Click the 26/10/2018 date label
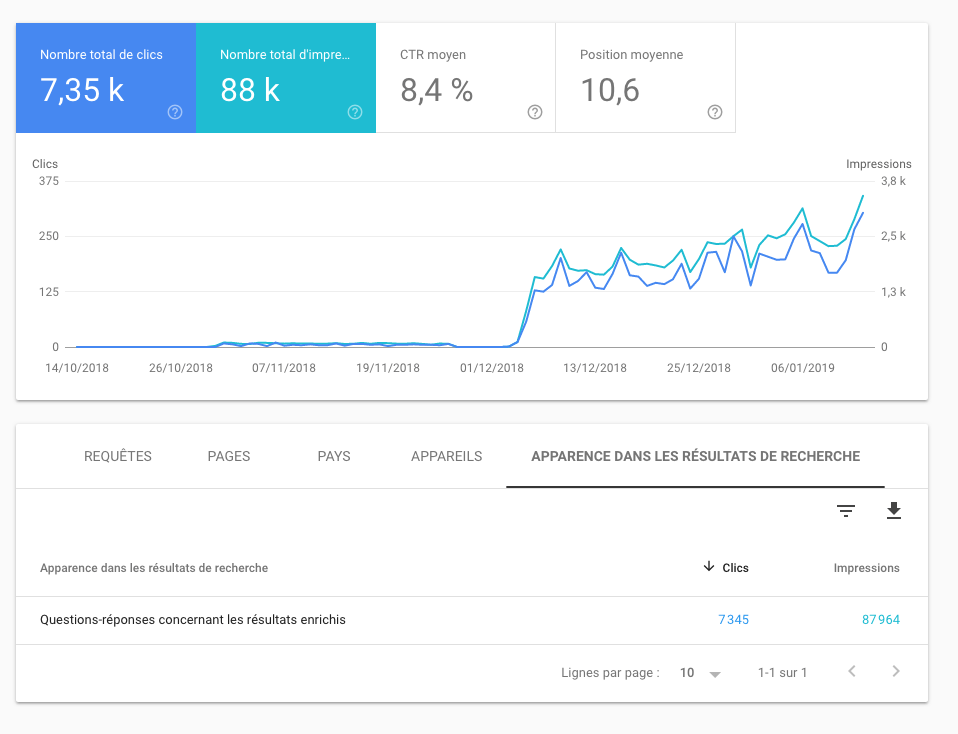The width and height of the screenshot is (958, 734). [181, 368]
